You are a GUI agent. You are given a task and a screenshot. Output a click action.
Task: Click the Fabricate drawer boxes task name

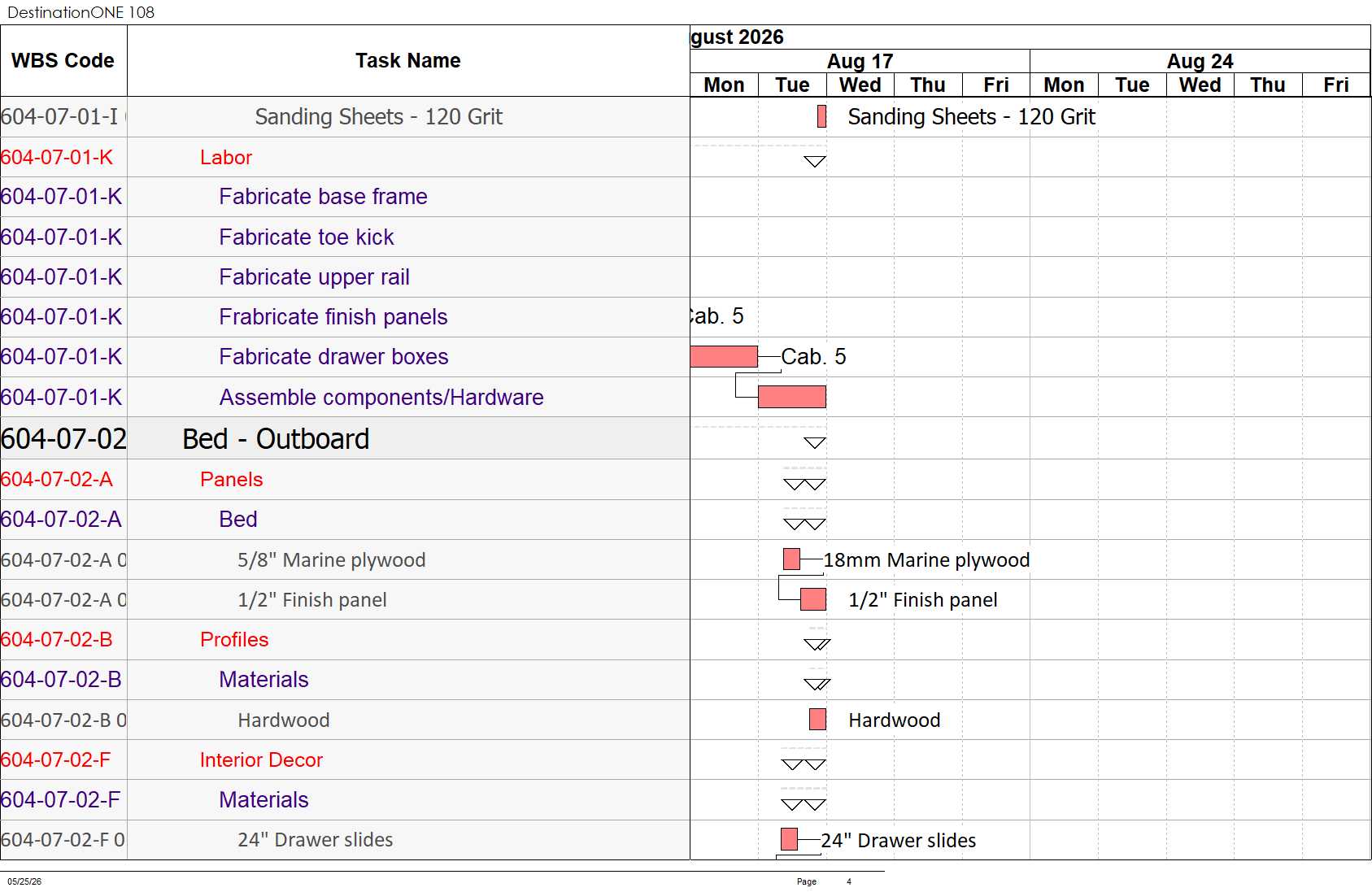click(x=333, y=356)
